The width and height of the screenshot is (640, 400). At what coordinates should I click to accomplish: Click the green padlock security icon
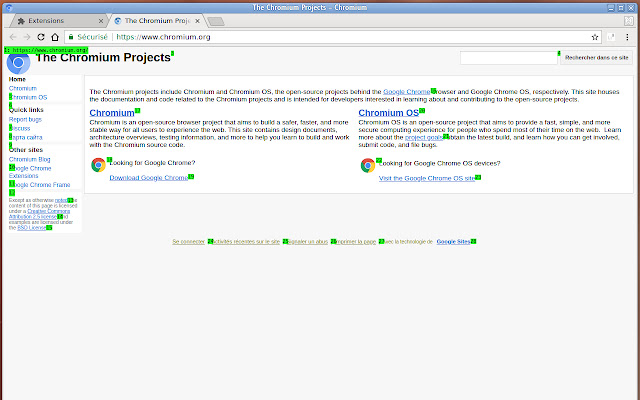pos(71,37)
